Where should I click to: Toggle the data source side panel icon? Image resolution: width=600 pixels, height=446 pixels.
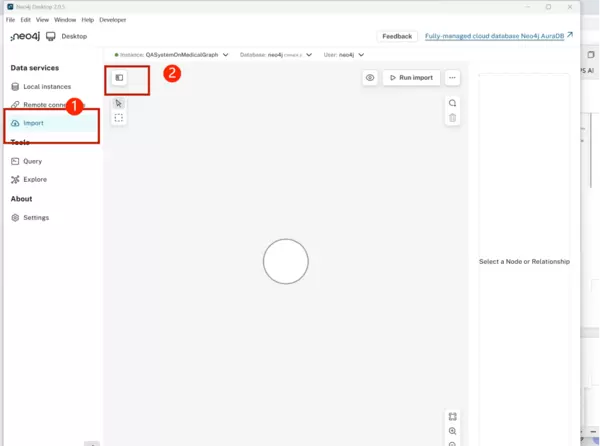pyautogui.click(x=119, y=77)
